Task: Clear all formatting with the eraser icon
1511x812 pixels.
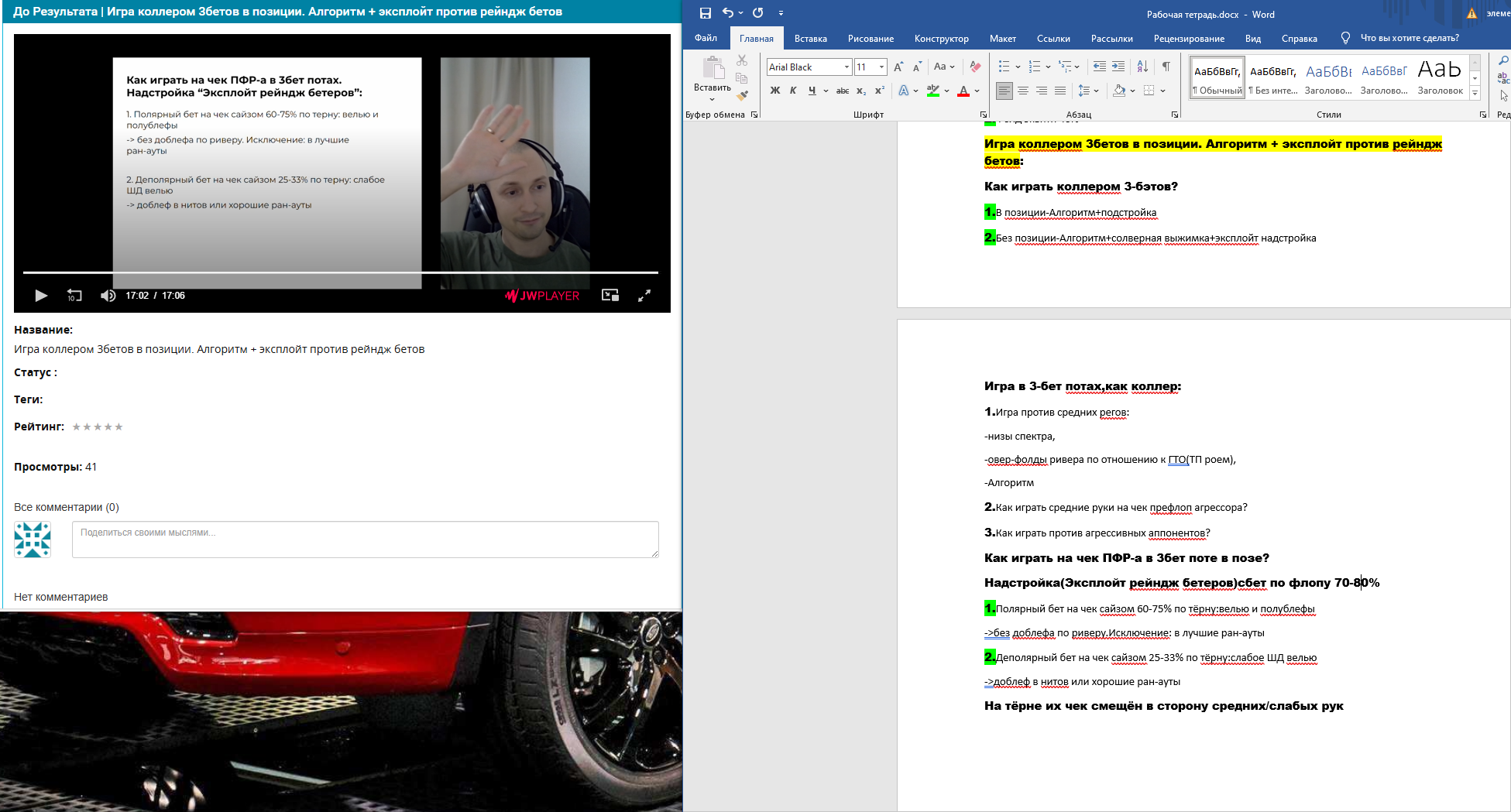Action: 975,67
